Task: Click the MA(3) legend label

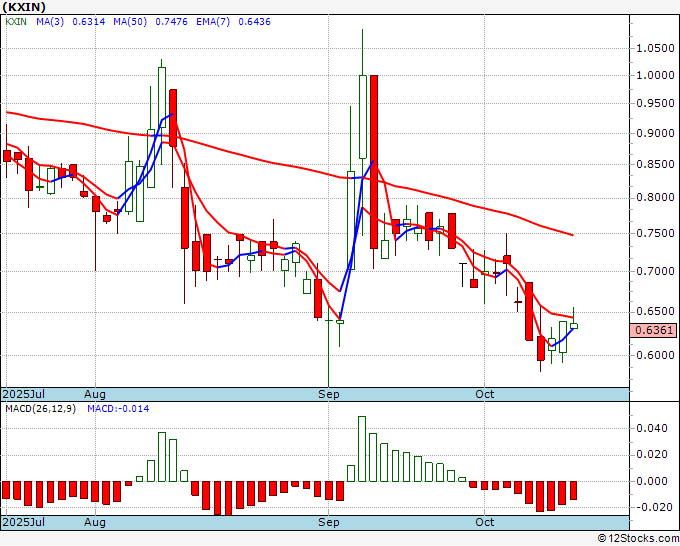Action: (50, 22)
